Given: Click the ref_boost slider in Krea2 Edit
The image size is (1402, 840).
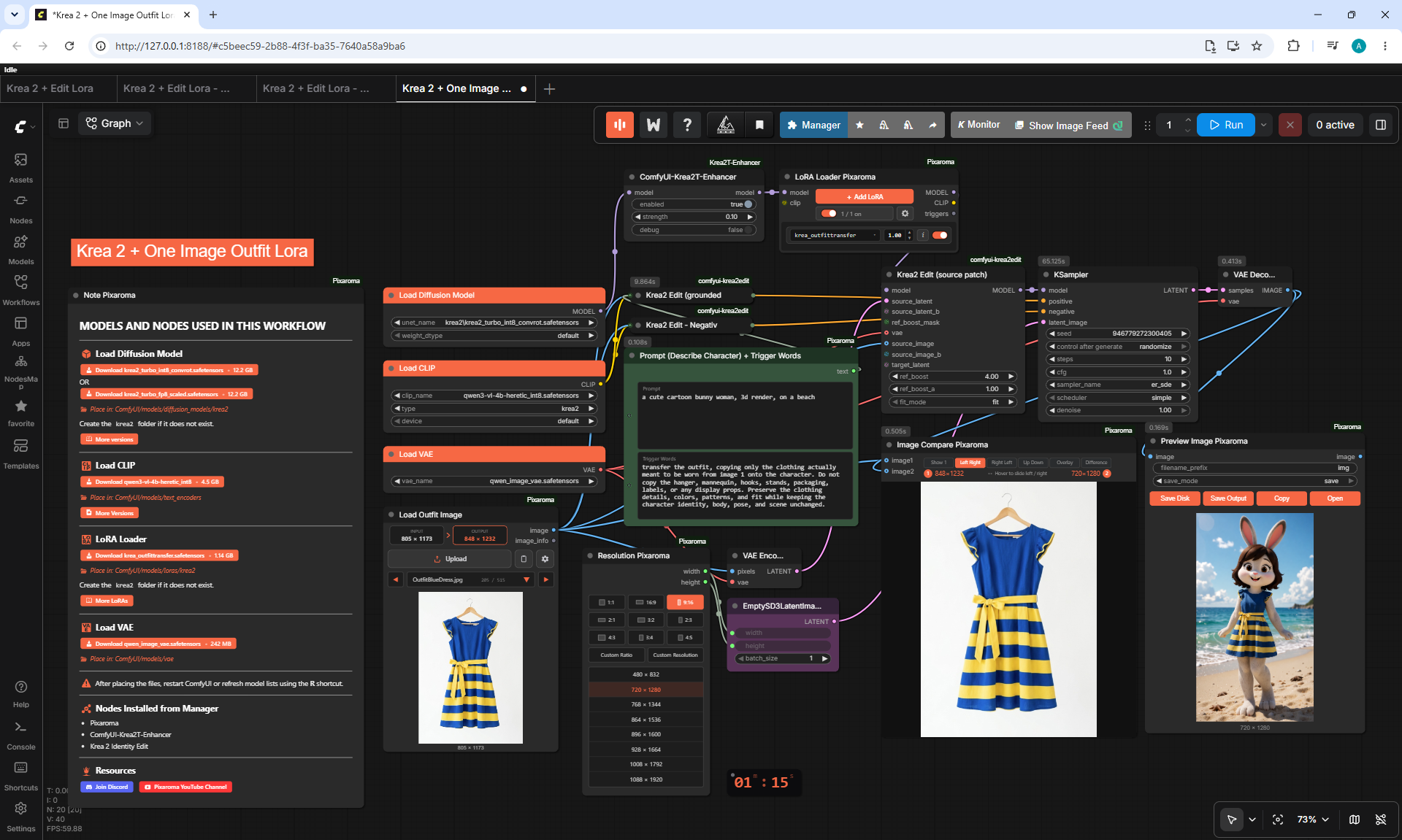Looking at the screenshot, I should click(x=952, y=377).
